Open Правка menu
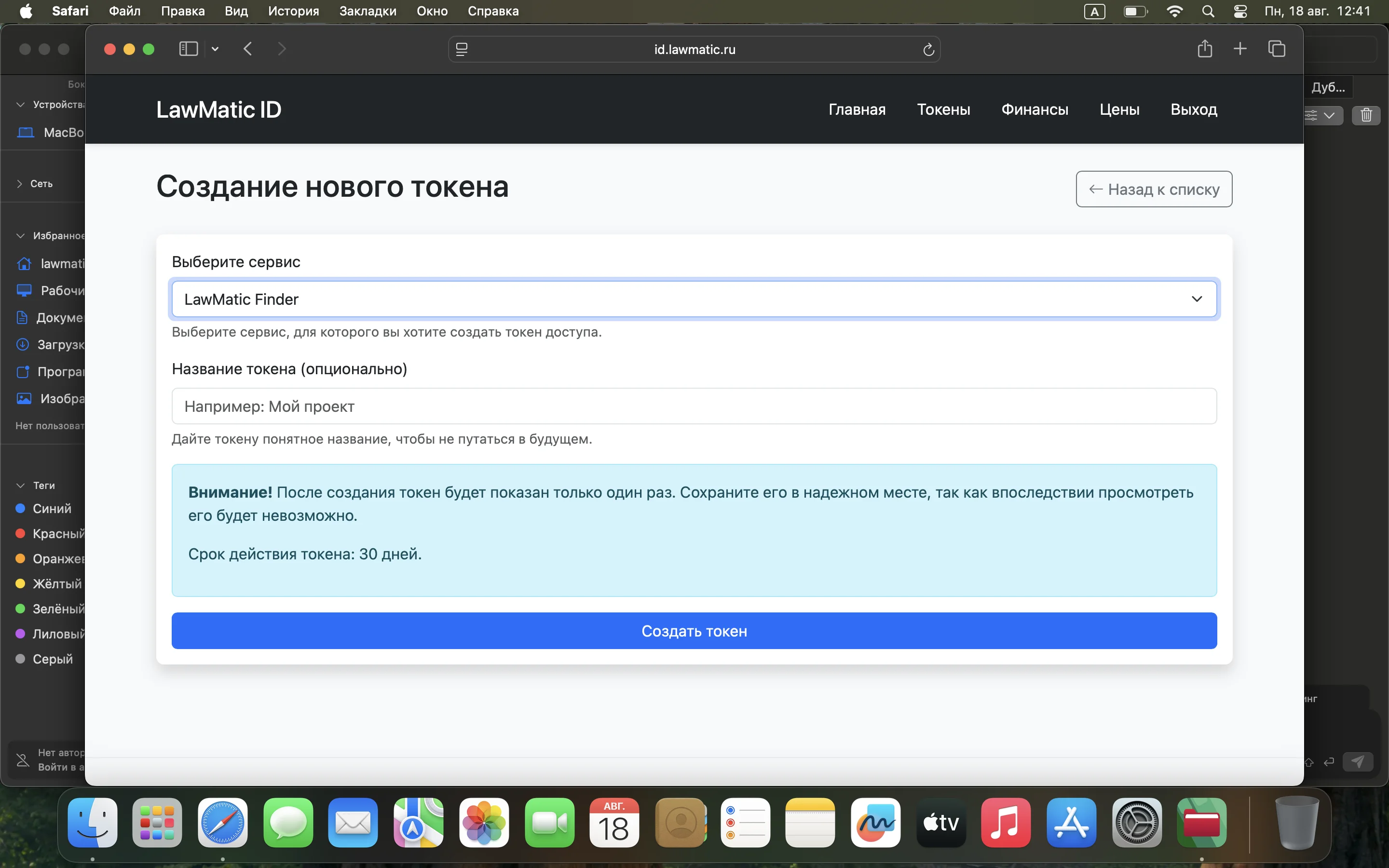1389x868 pixels. tap(182, 11)
